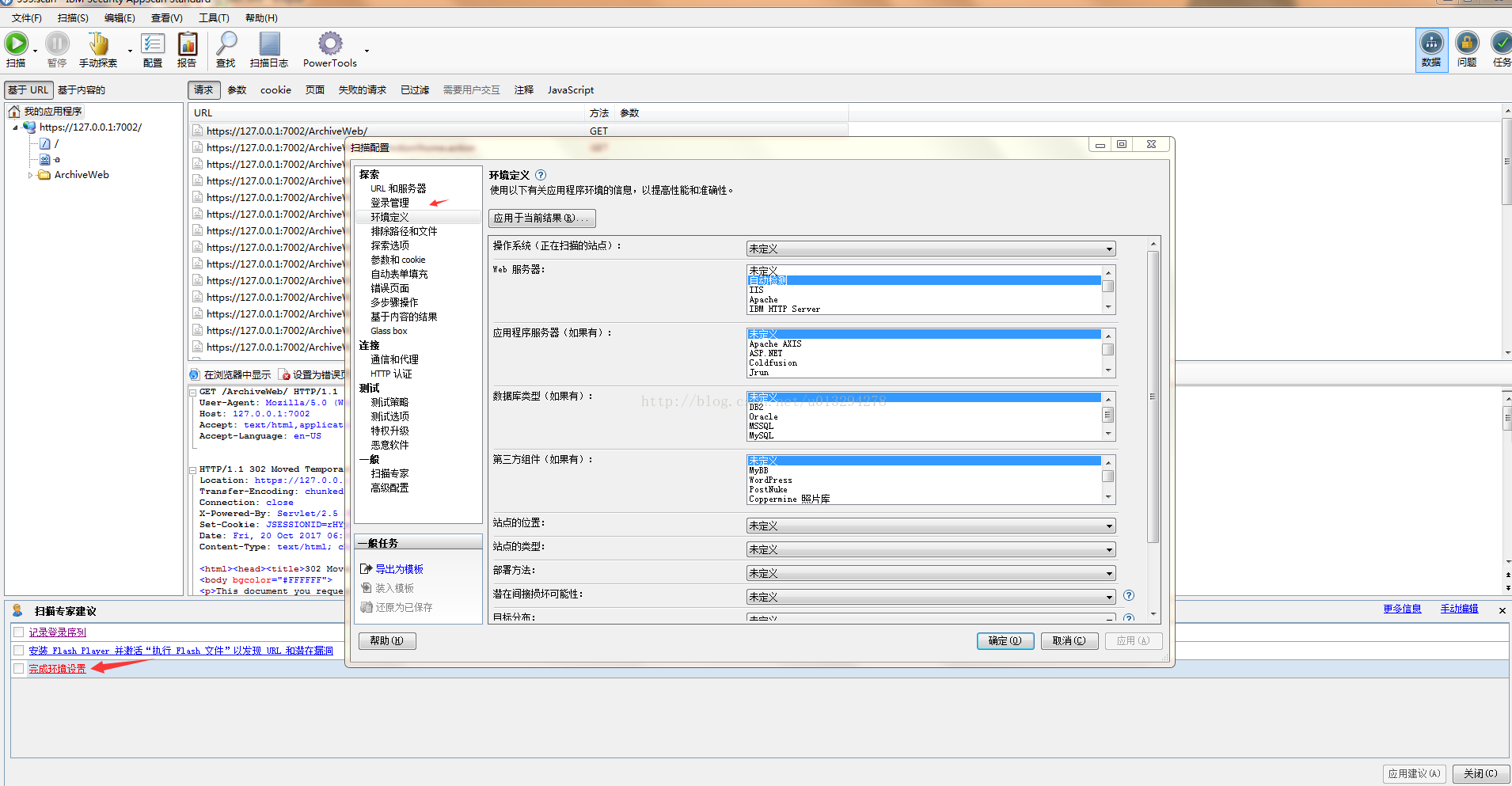
Task: Collapse the https://127.0.0.1:7002/ tree node
Action: point(15,127)
